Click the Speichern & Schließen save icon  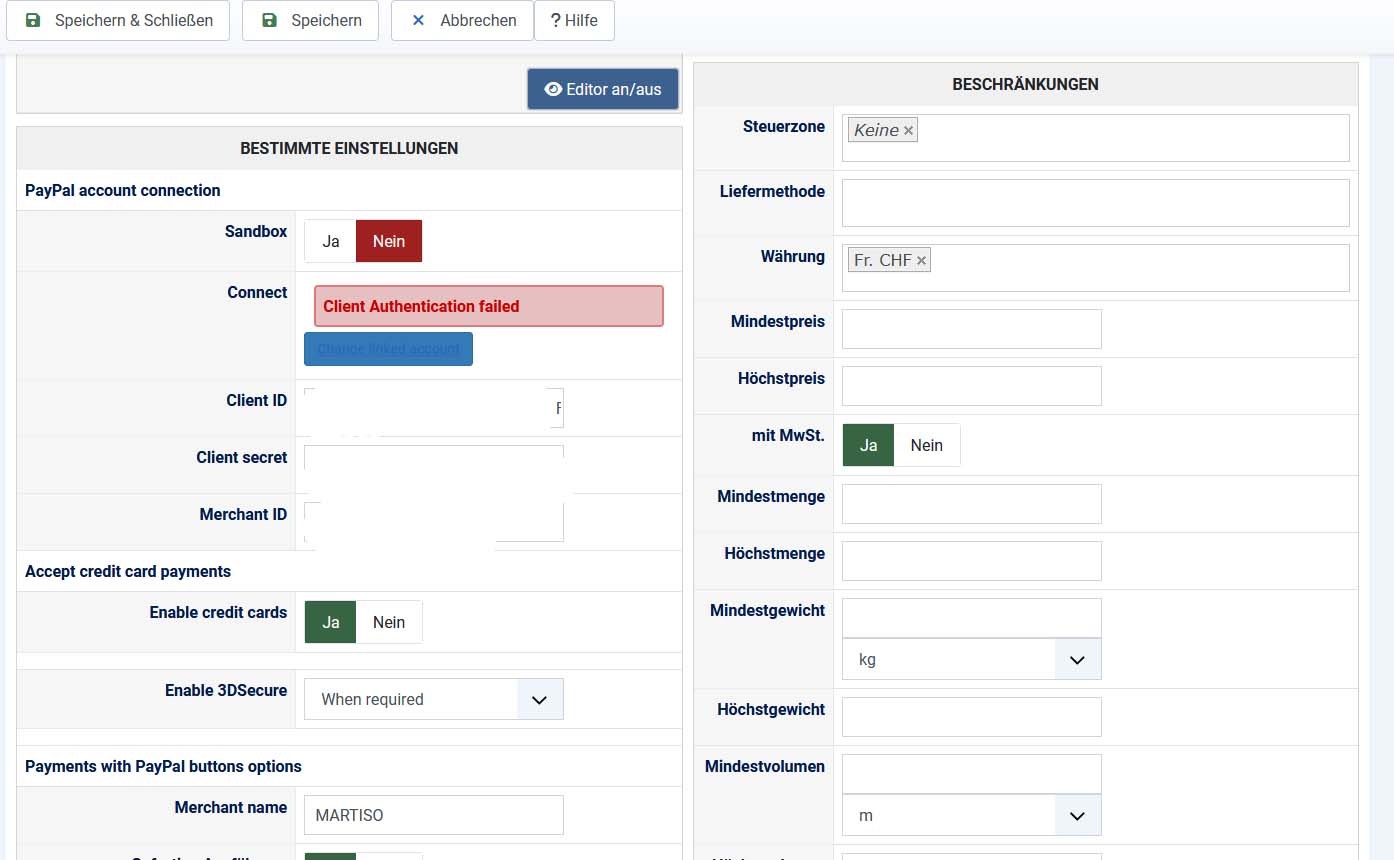tap(33, 20)
